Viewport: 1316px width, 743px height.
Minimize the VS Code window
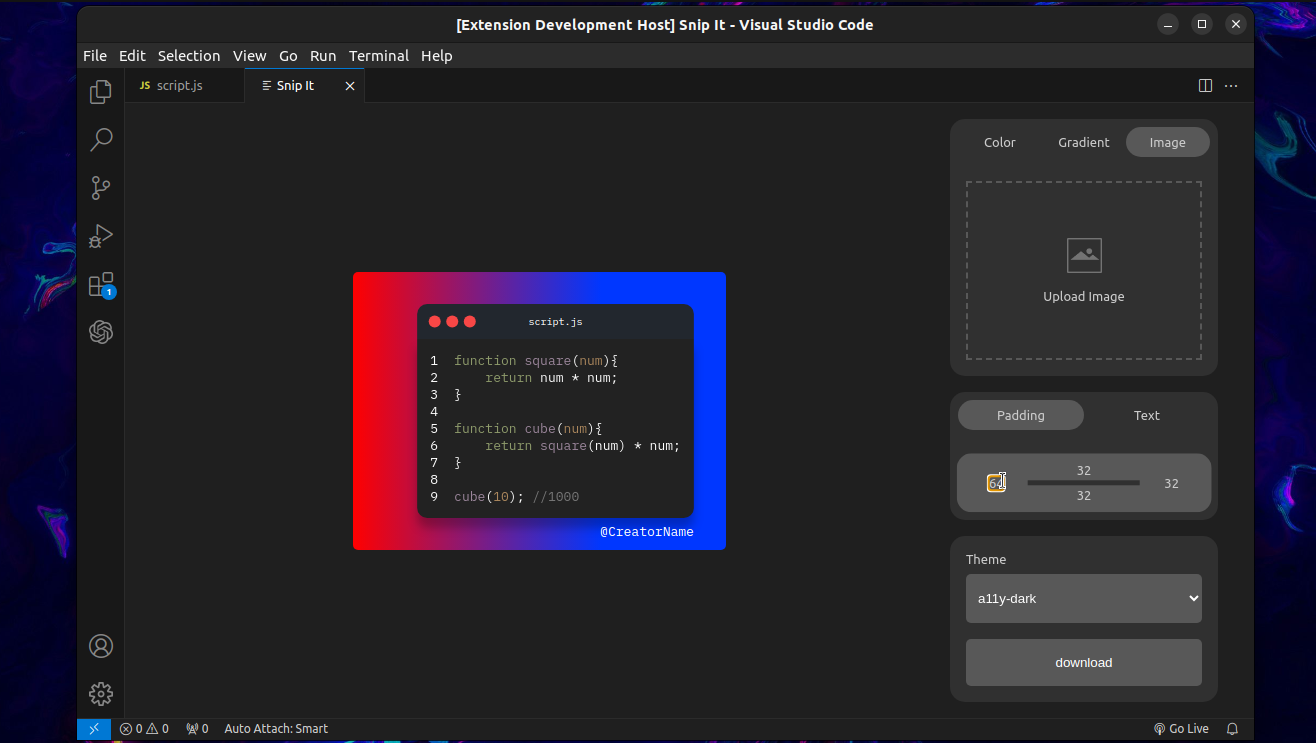point(1167,24)
